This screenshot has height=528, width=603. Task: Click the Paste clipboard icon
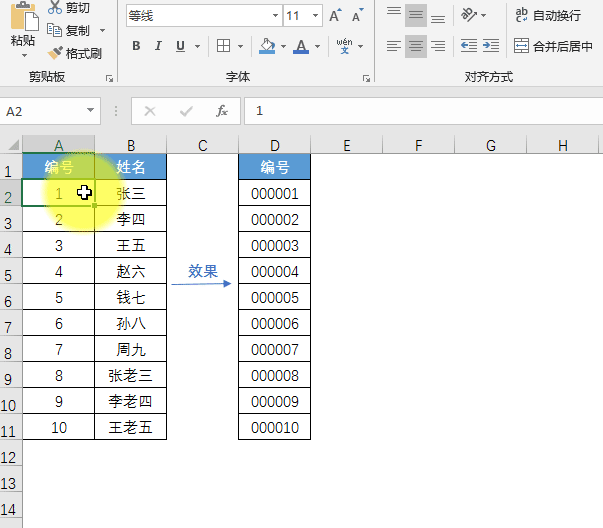(24, 17)
